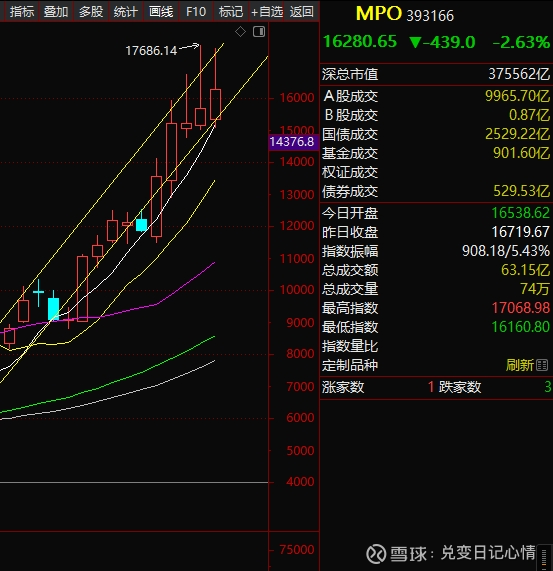Click the 统计 statistics button

coord(126,12)
